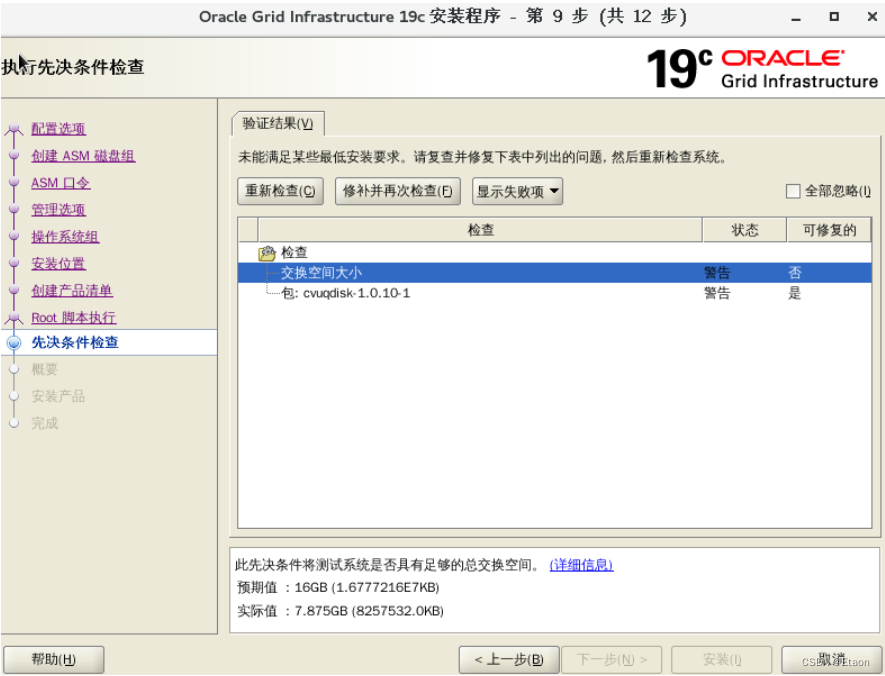Screen dimensions: 885x676
Task: Select the 交换空间大小 check row
Action: 321,272
